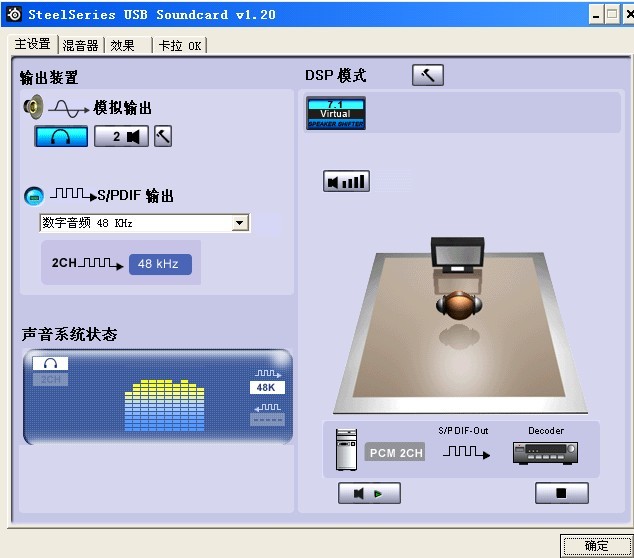Click the headphone status indicator icon
The height and width of the screenshot is (558, 634).
[x=50, y=364]
